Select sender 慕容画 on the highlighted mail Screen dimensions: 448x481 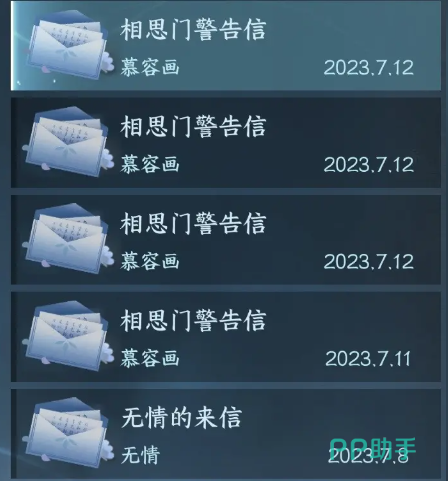tap(150, 67)
